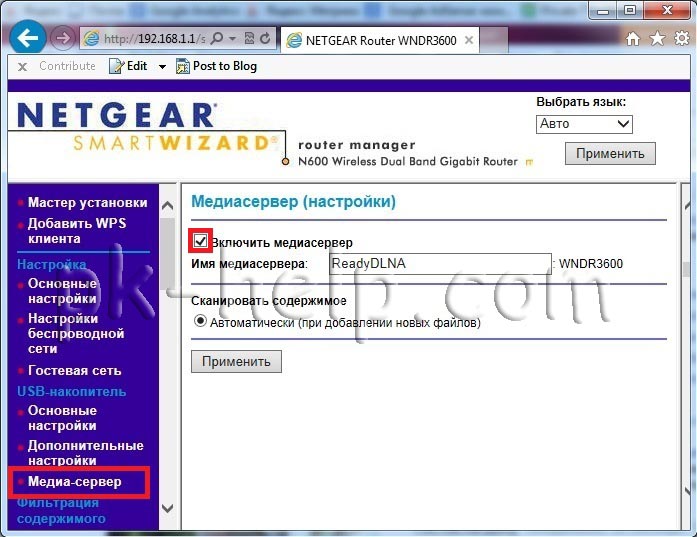Open Настройки беспроводной сети link
Viewport: 697px width, 537px height.
tap(76, 333)
